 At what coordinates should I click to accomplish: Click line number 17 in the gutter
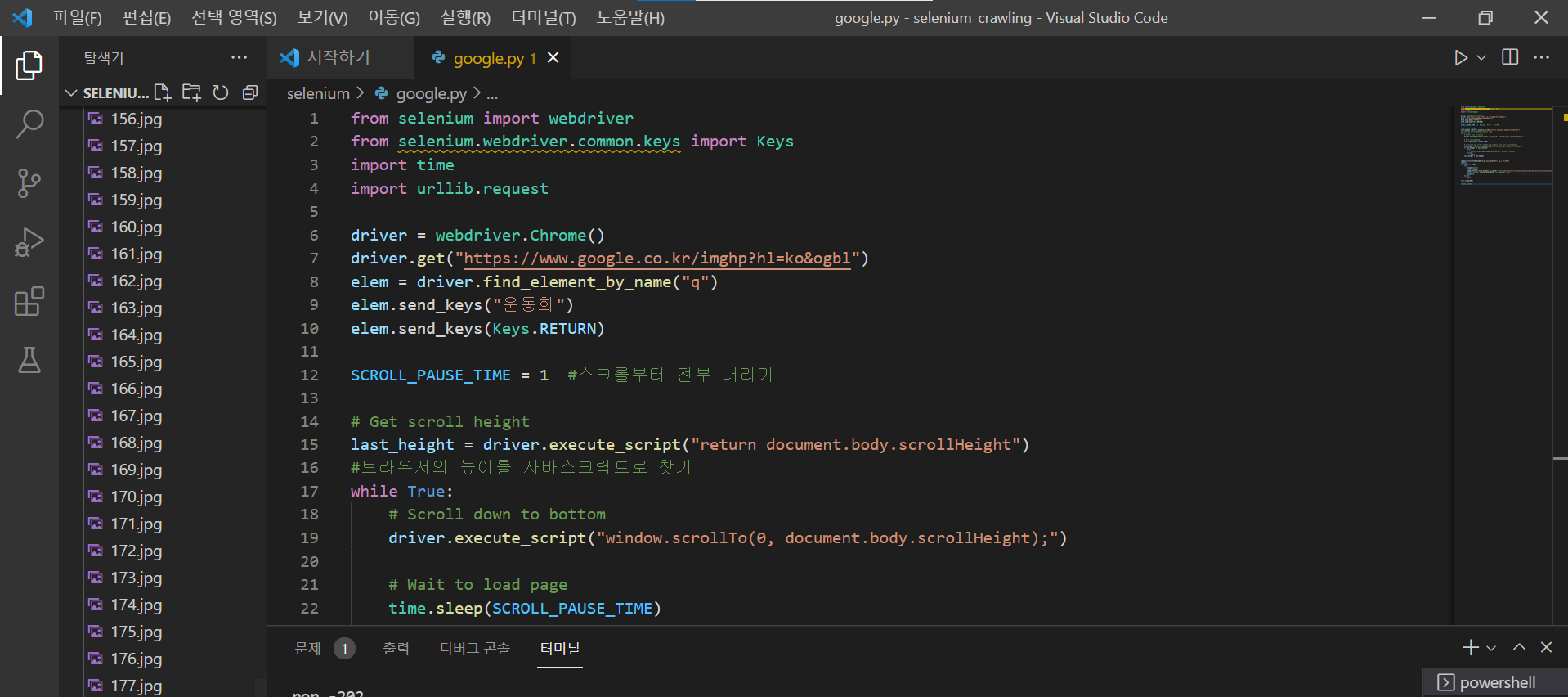(x=309, y=491)
